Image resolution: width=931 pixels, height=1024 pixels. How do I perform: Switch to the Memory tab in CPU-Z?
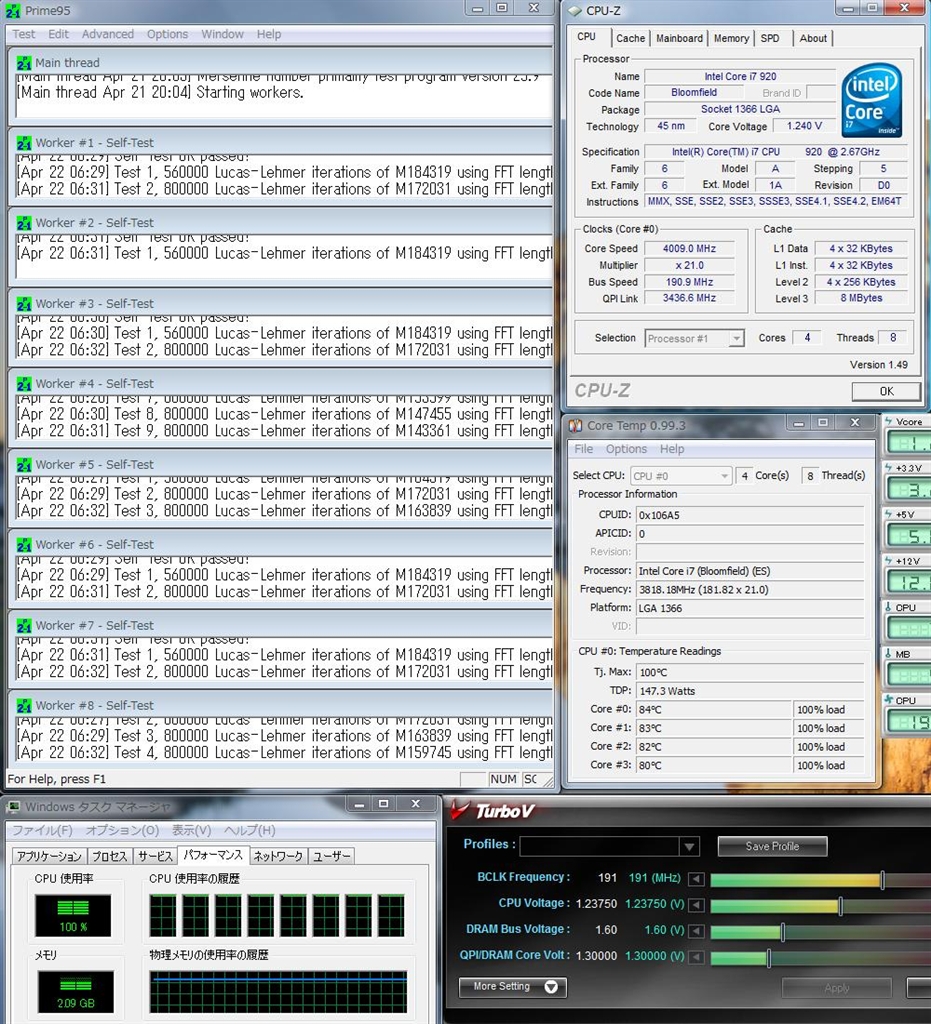click(731, 38)
